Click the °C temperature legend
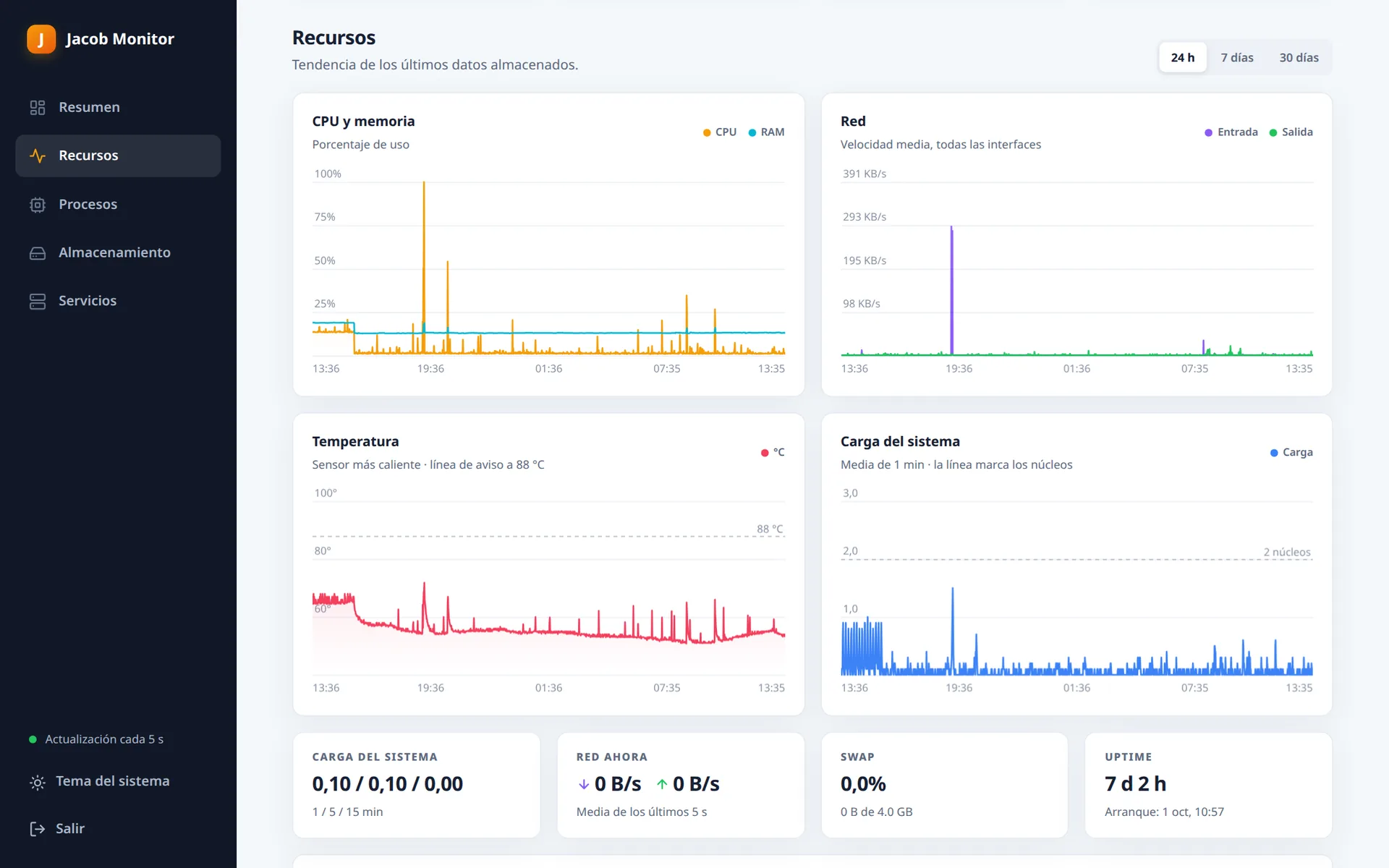The height and width of the screenshot is (868, 1389). pyautogui.click(x=773, y=453)
